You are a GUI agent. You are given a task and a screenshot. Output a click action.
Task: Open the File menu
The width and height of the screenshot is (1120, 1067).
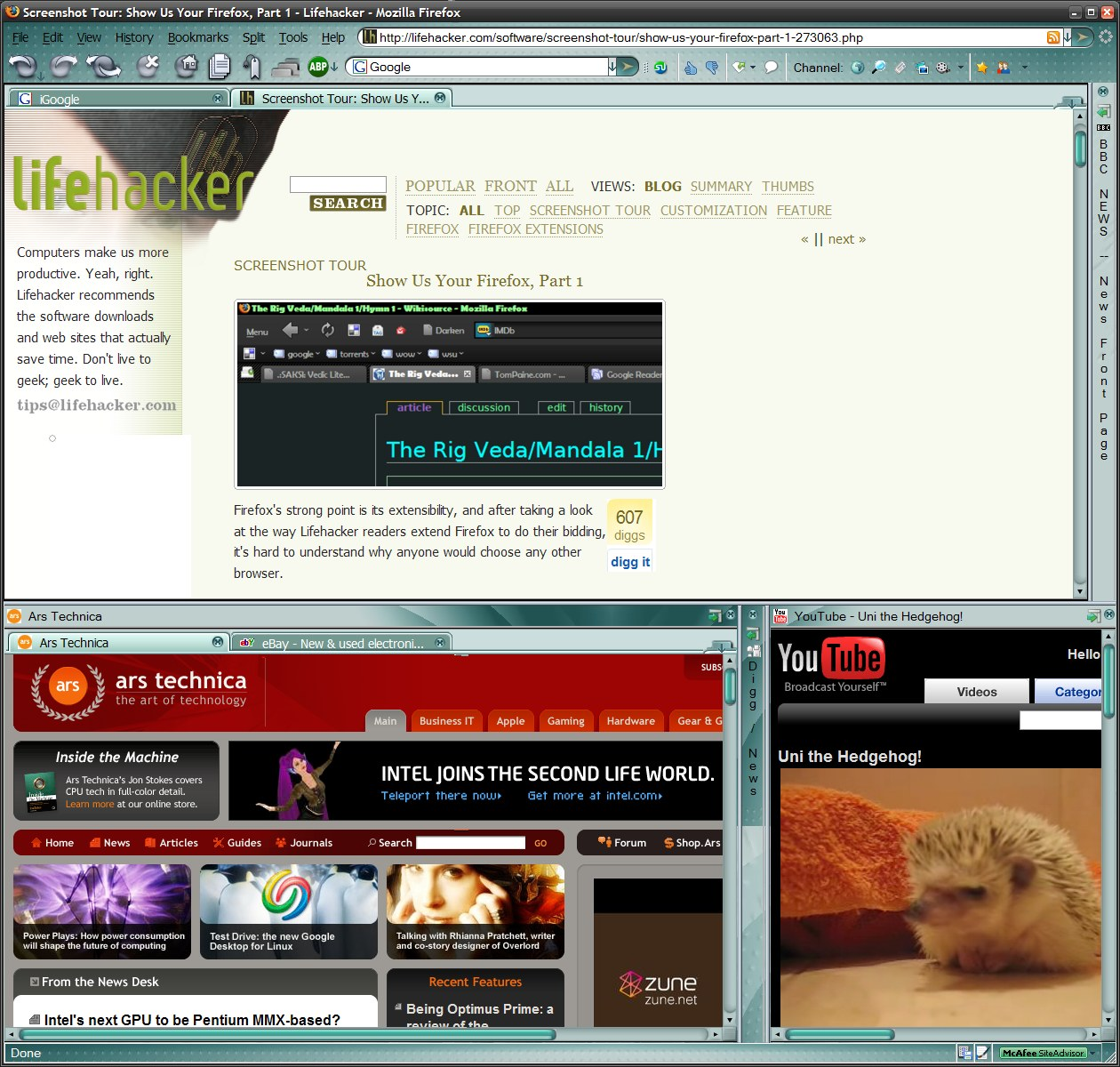pyautogui.click(x=20, y=37)
